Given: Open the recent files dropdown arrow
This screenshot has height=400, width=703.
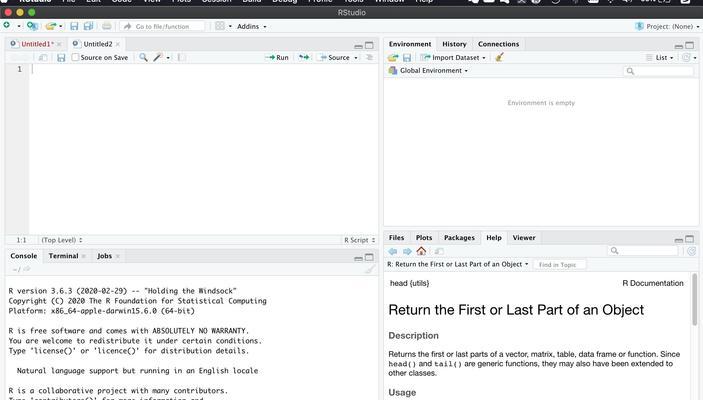Looking at the screenshot, I should click(61, 26).
